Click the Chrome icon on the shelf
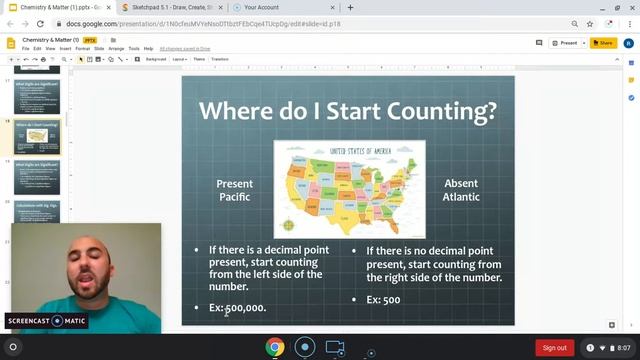The image size is (640, 360). pos(275,347)
